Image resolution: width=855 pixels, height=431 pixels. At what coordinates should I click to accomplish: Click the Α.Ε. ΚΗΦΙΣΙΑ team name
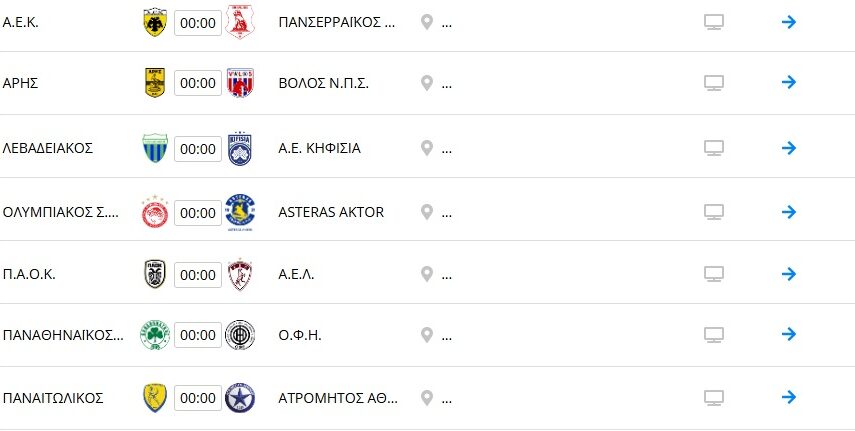(320, 148)
